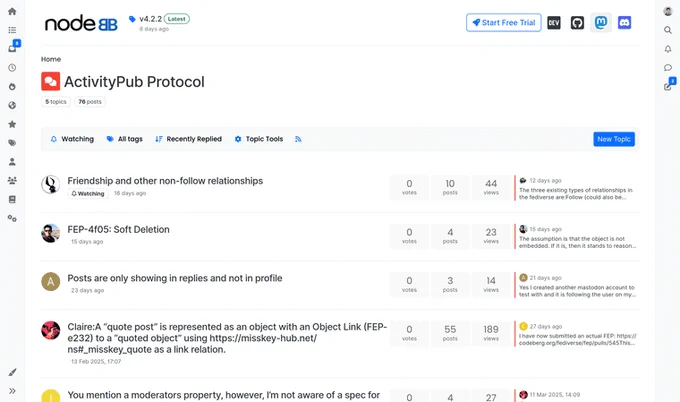The height and width of the screenshot is (402, 680).
Task: Open latest reply preview 'The three existing types'
Action: (x=575, y=193)
